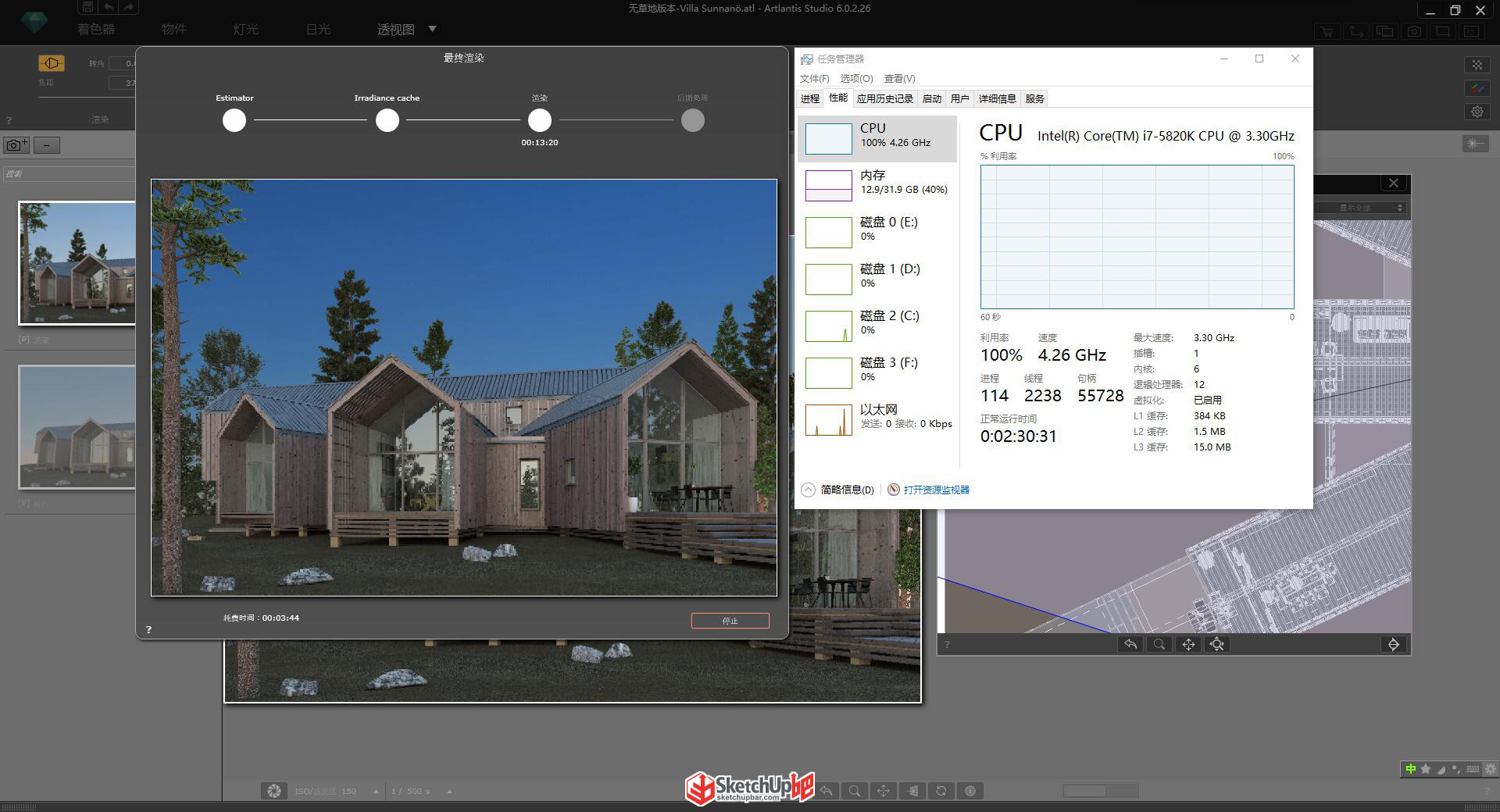Screen dimensions: 1500x812
Task: Open the 物件 objects tab
Action: (x=173, y=29)
